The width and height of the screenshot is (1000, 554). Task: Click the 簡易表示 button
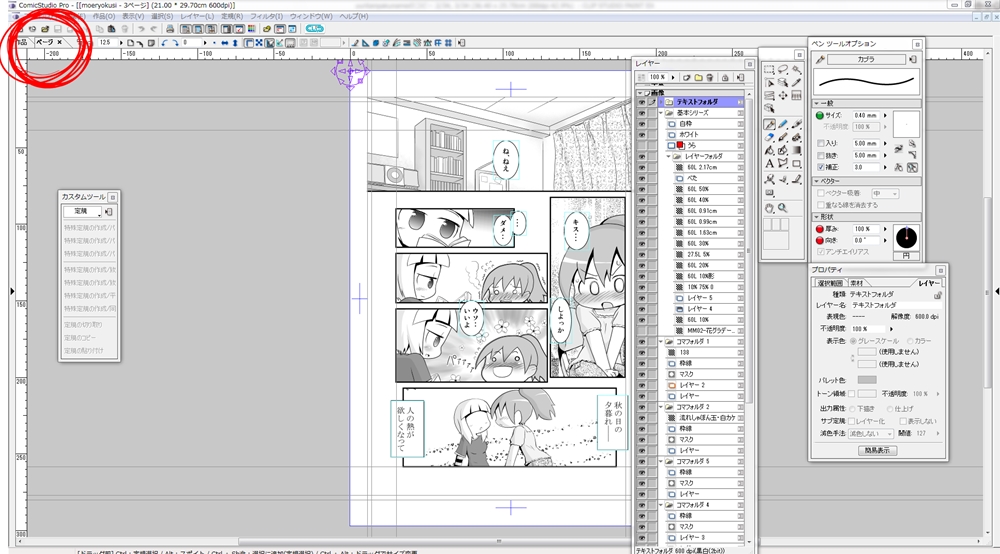pos(878,450)
